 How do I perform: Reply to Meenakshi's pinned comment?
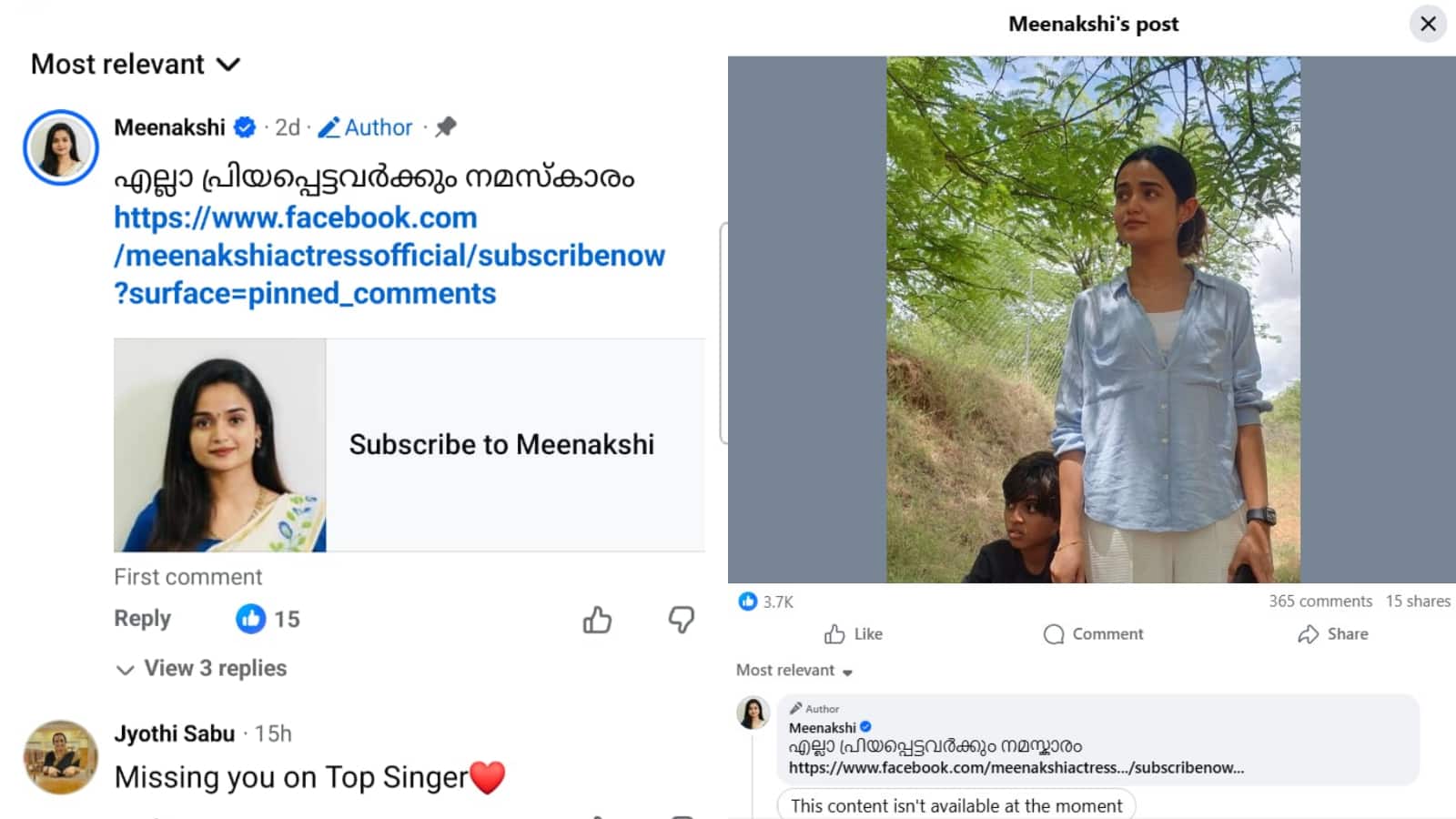[142, 619]
